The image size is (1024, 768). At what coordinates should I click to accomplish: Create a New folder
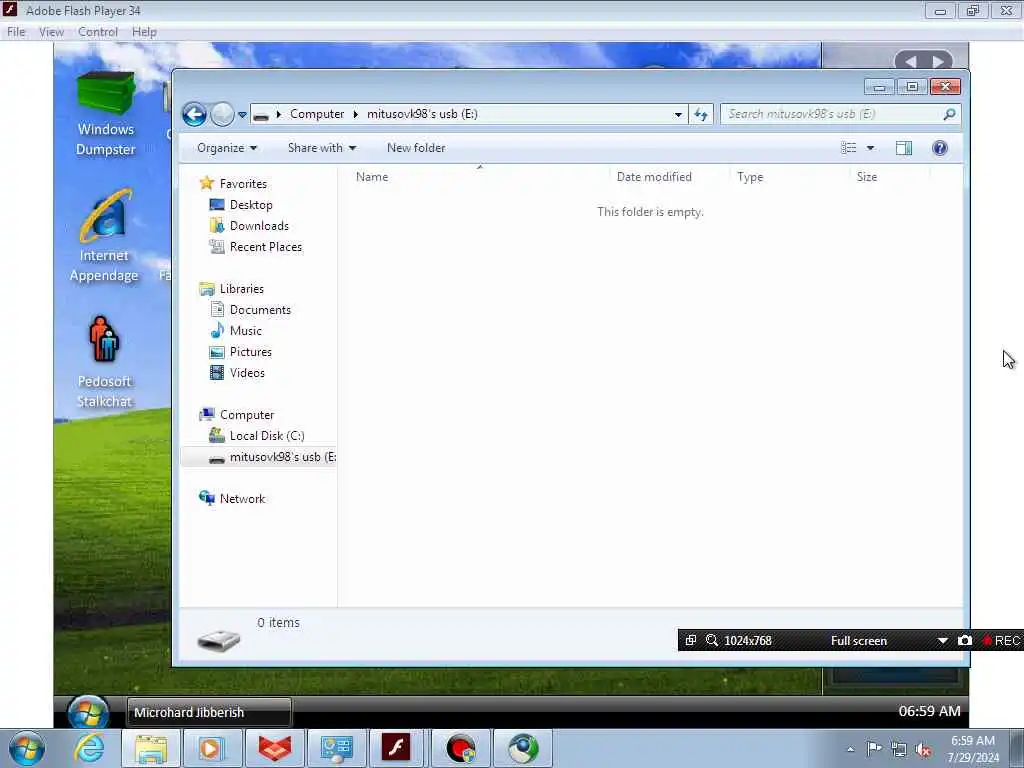[x=416, y=148]
